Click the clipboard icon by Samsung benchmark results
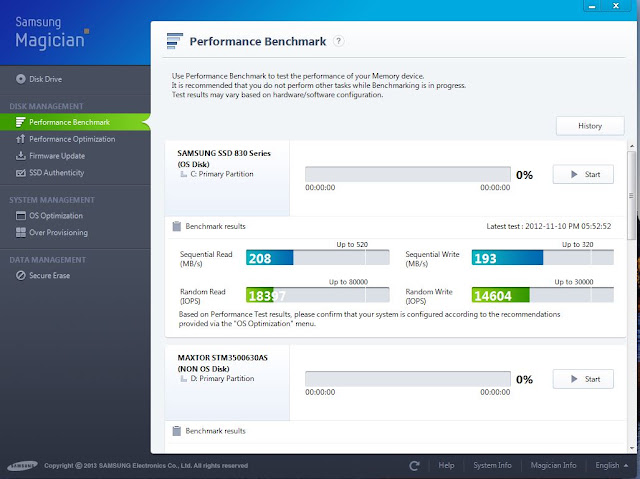Image resolution: width=640 pixels, height=479 pixels. point(177,226)
